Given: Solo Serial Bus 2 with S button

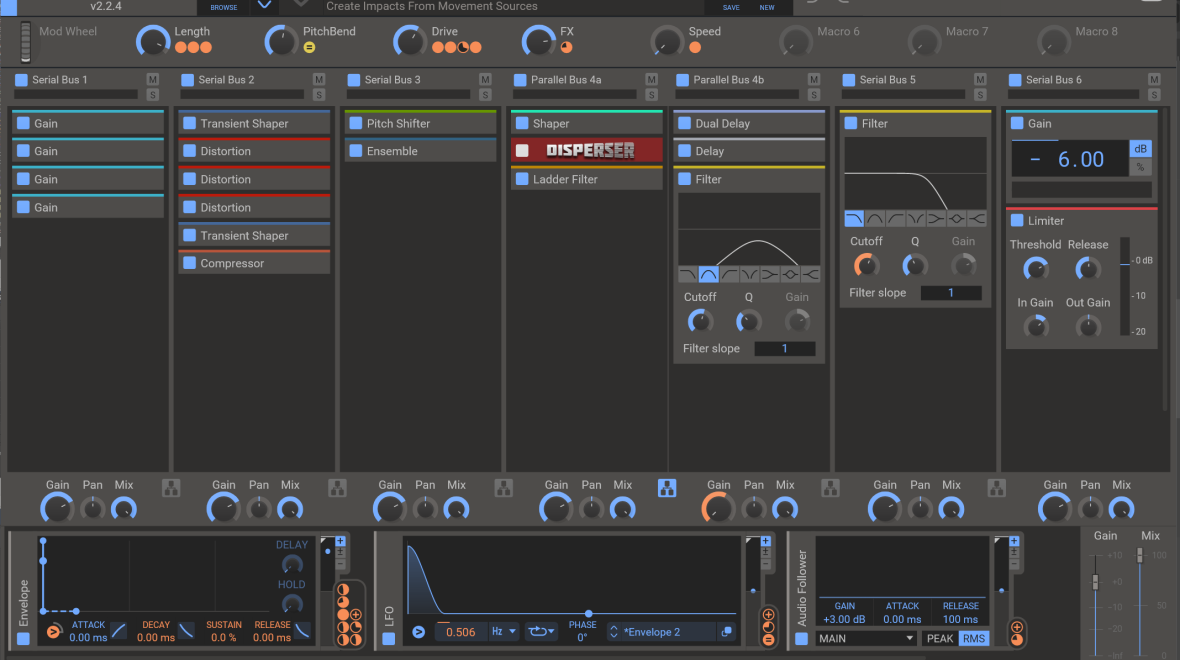Looking at the screenshot, I should tap(319, 95).
